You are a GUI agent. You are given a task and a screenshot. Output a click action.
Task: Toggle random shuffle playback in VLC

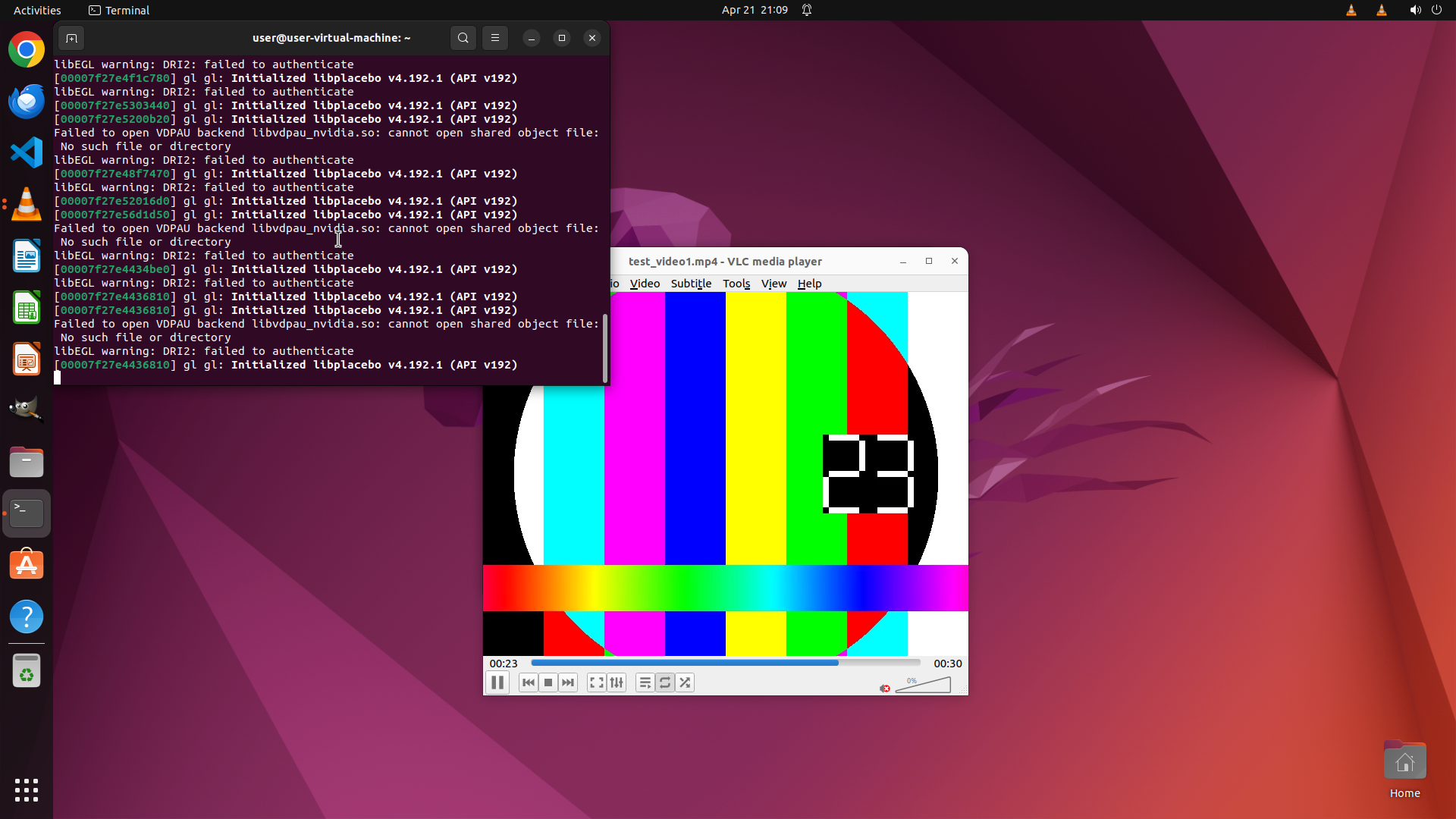coord(685,682)
